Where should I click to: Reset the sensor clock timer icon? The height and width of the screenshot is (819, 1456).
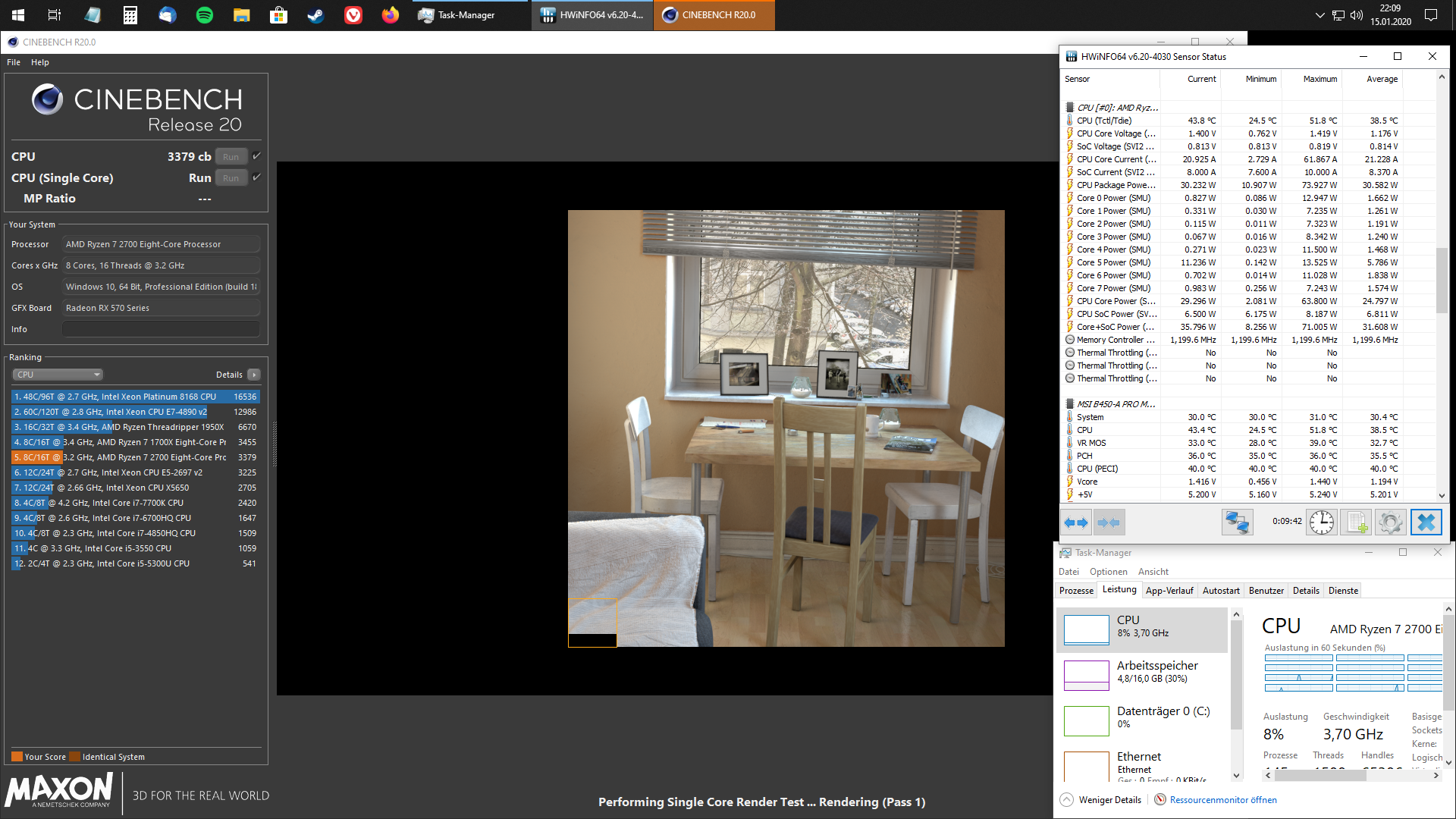pos(1321,522)
